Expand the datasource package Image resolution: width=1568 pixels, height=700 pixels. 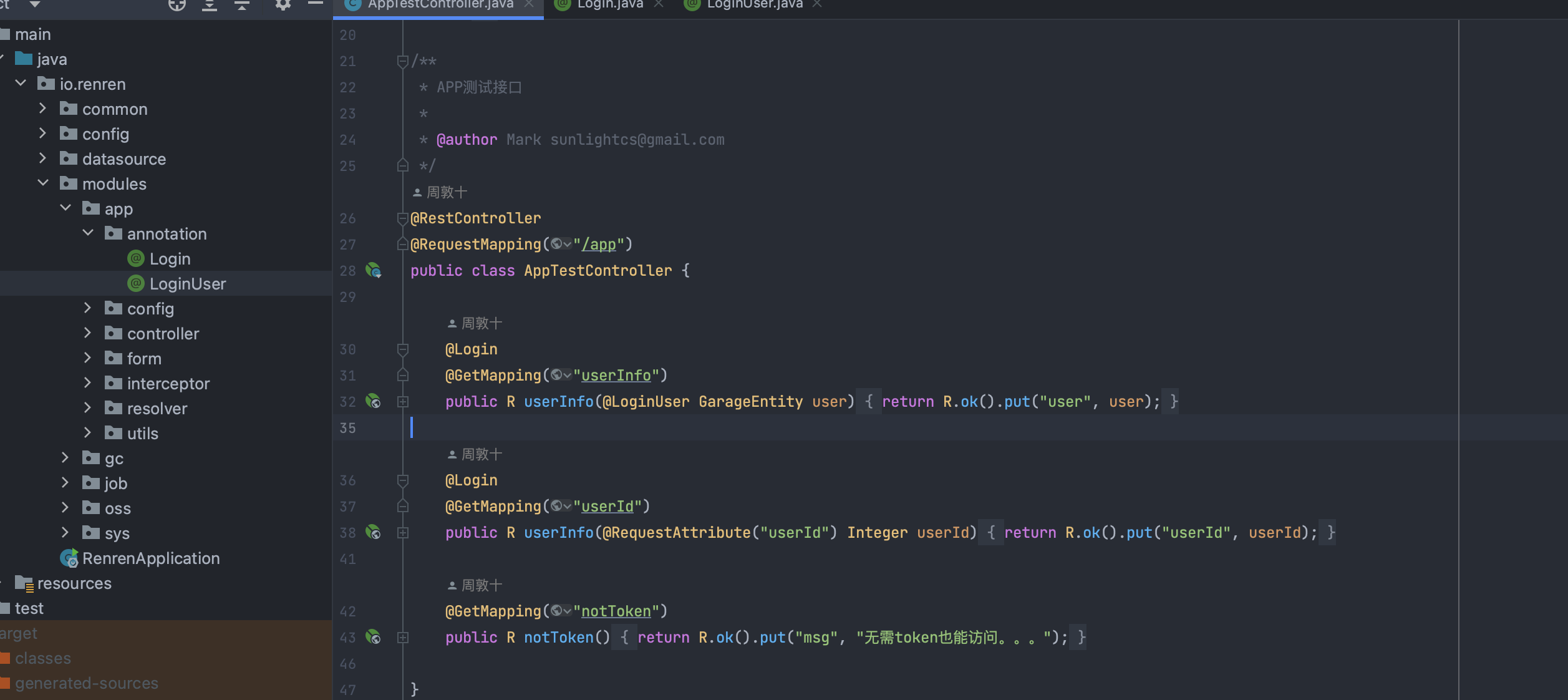(x=43, y=158)
